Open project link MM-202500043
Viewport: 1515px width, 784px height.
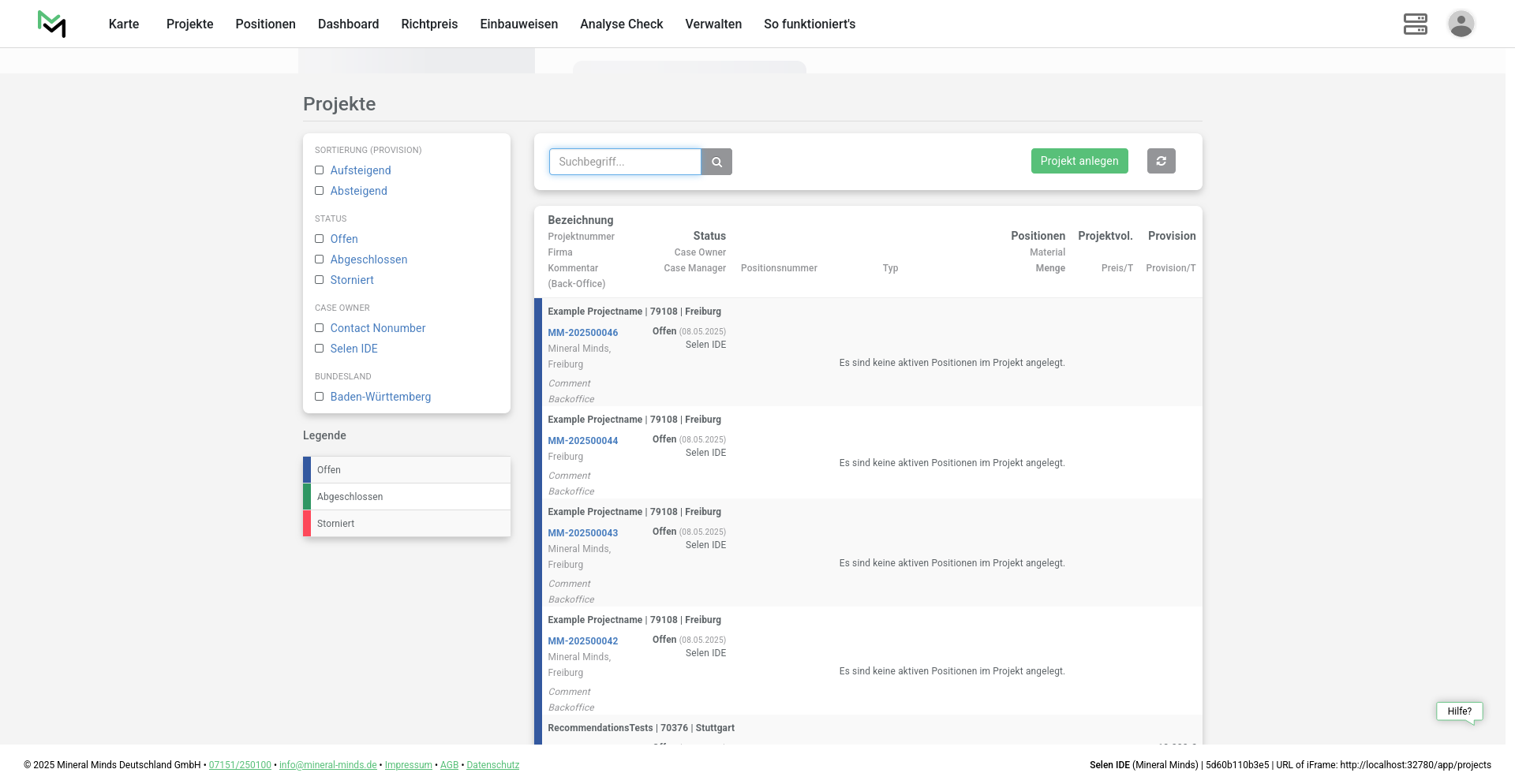582,533
